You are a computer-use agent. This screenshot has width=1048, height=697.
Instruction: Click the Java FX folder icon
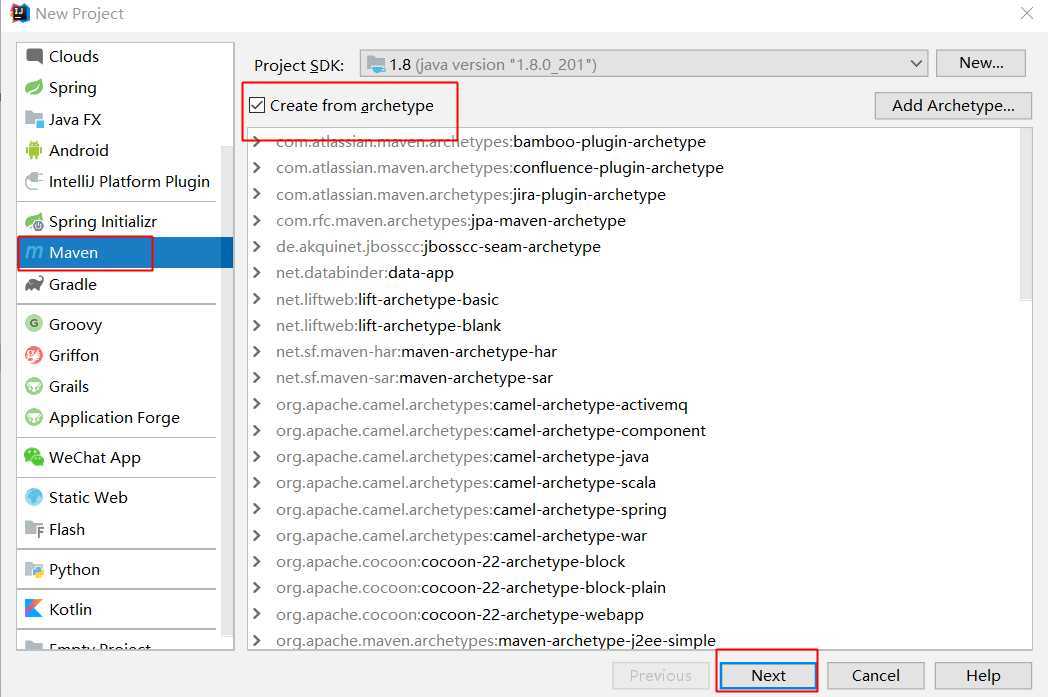coord(34,119)
